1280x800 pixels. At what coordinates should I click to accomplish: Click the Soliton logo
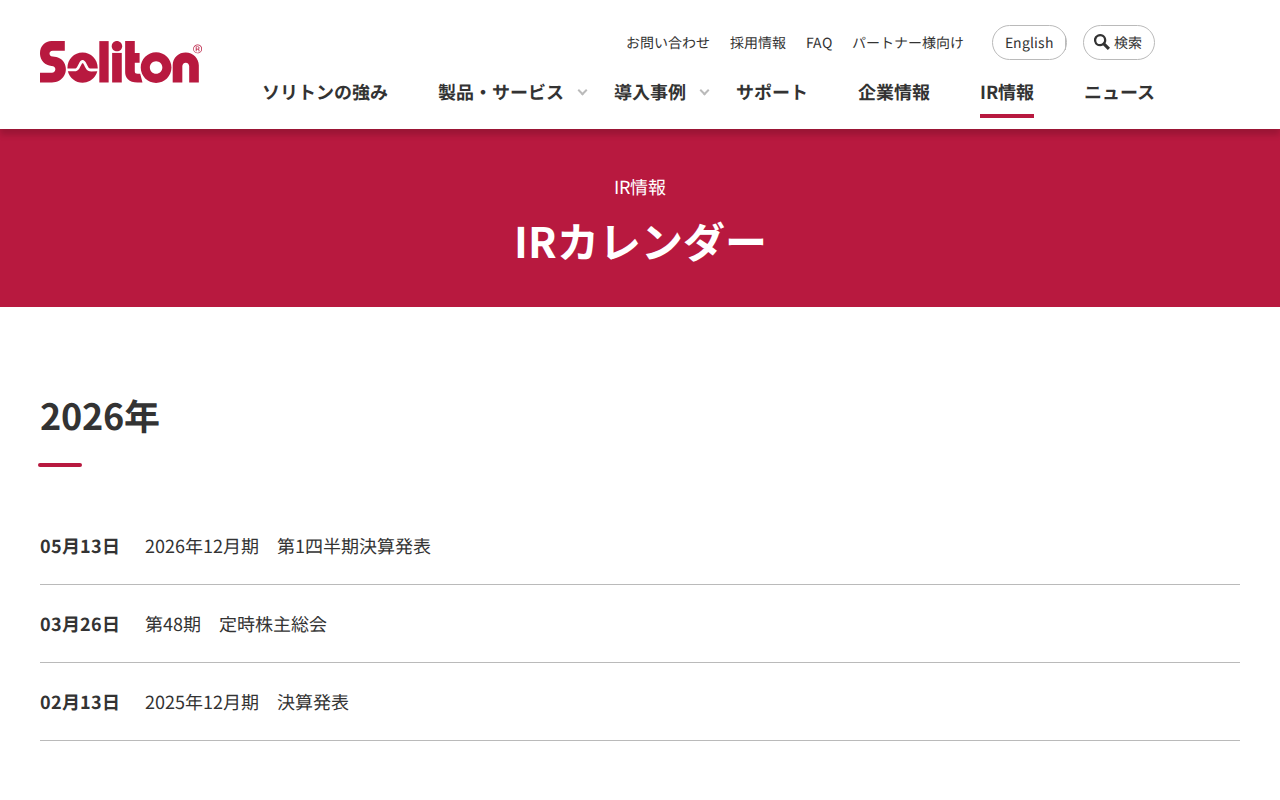click(x=120, y=62)
